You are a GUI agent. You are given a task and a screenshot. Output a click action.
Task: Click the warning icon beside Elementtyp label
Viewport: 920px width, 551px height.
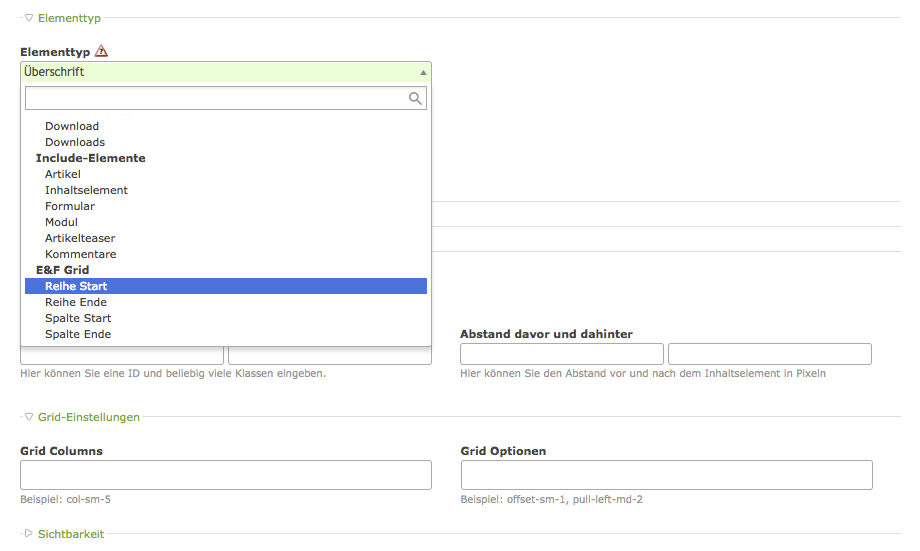pos(101,51)
